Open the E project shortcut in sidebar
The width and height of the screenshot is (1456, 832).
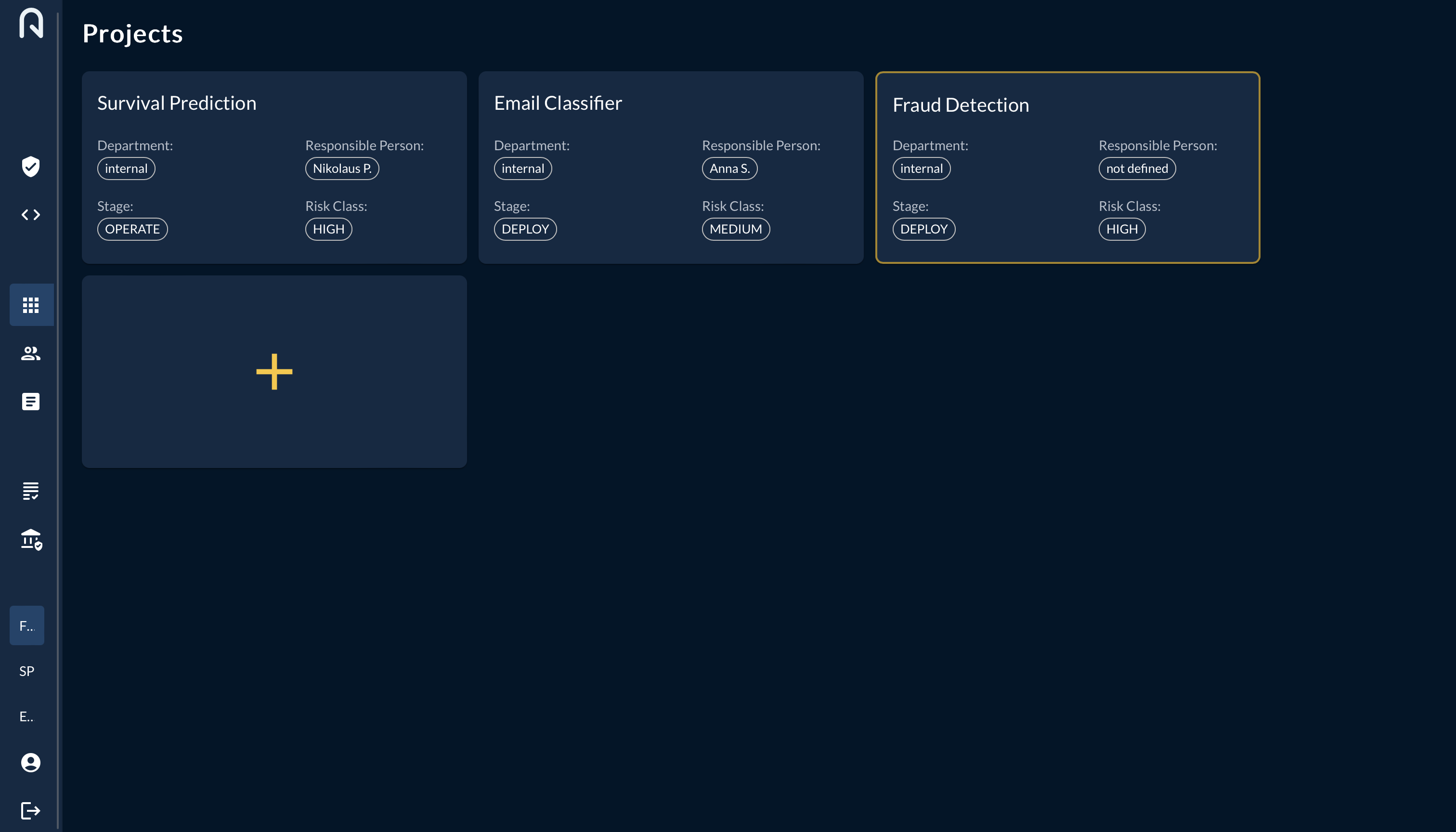pyautogui.click(x=26, y=716)
